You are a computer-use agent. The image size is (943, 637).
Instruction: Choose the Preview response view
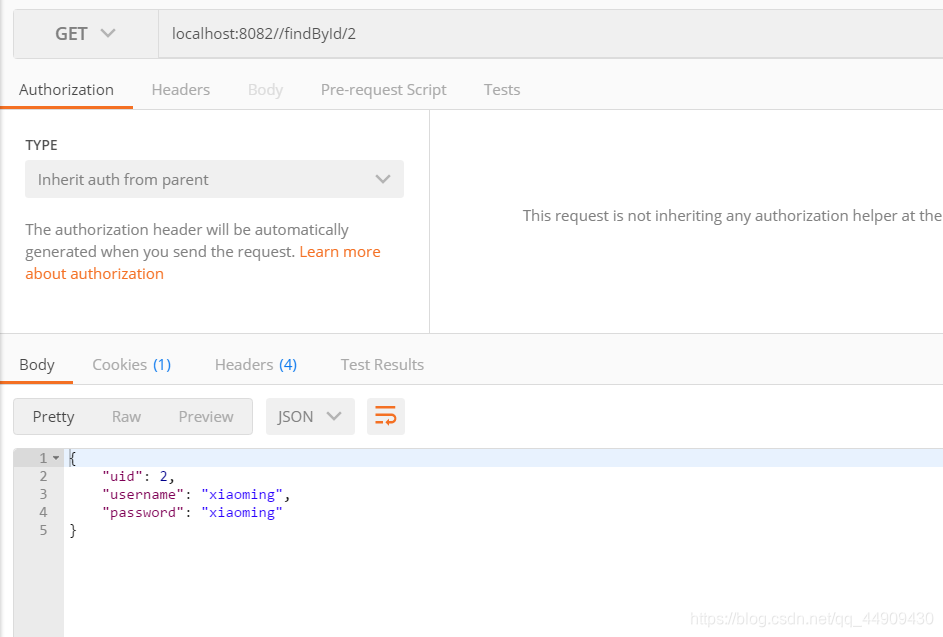(x=206, y=416)
